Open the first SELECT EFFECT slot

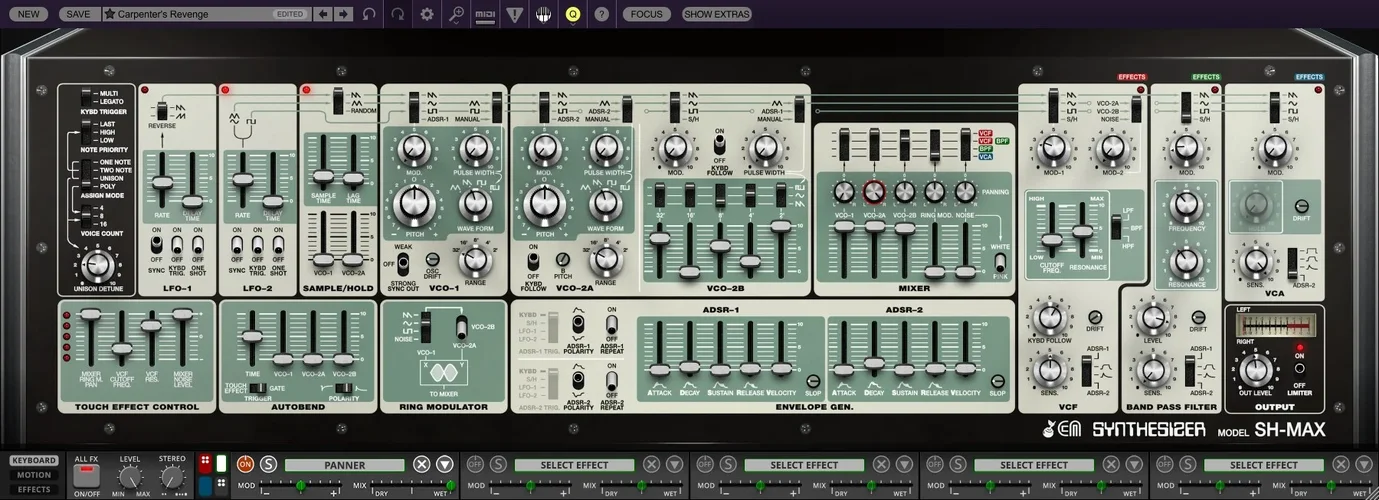574,465
